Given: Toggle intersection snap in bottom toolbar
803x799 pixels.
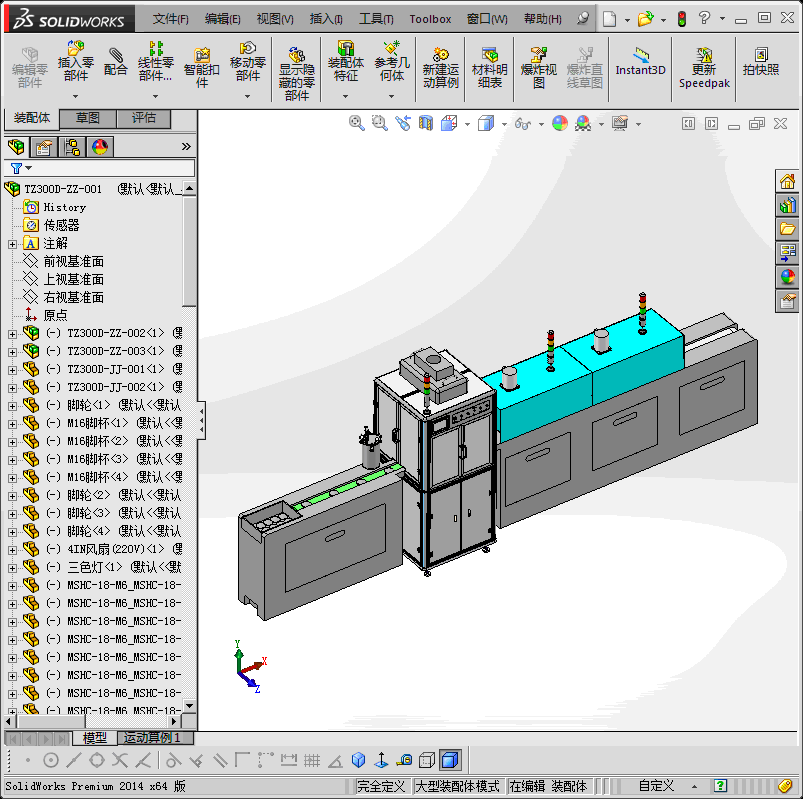Looking at the screenshot, I should [x=120, y=760].
